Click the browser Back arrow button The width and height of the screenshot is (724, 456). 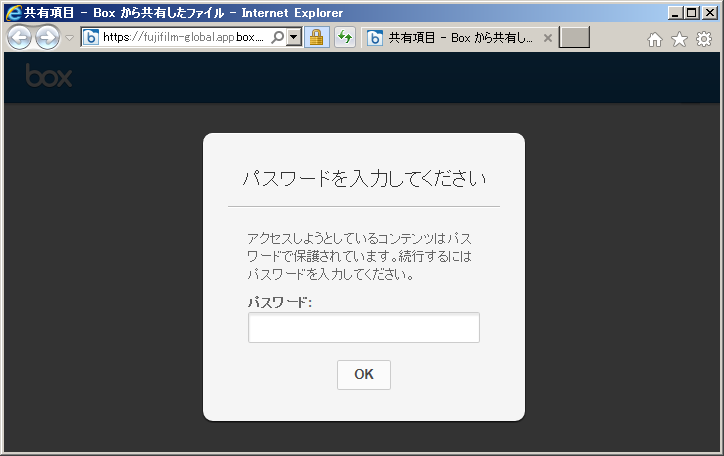tap(19, 37)
